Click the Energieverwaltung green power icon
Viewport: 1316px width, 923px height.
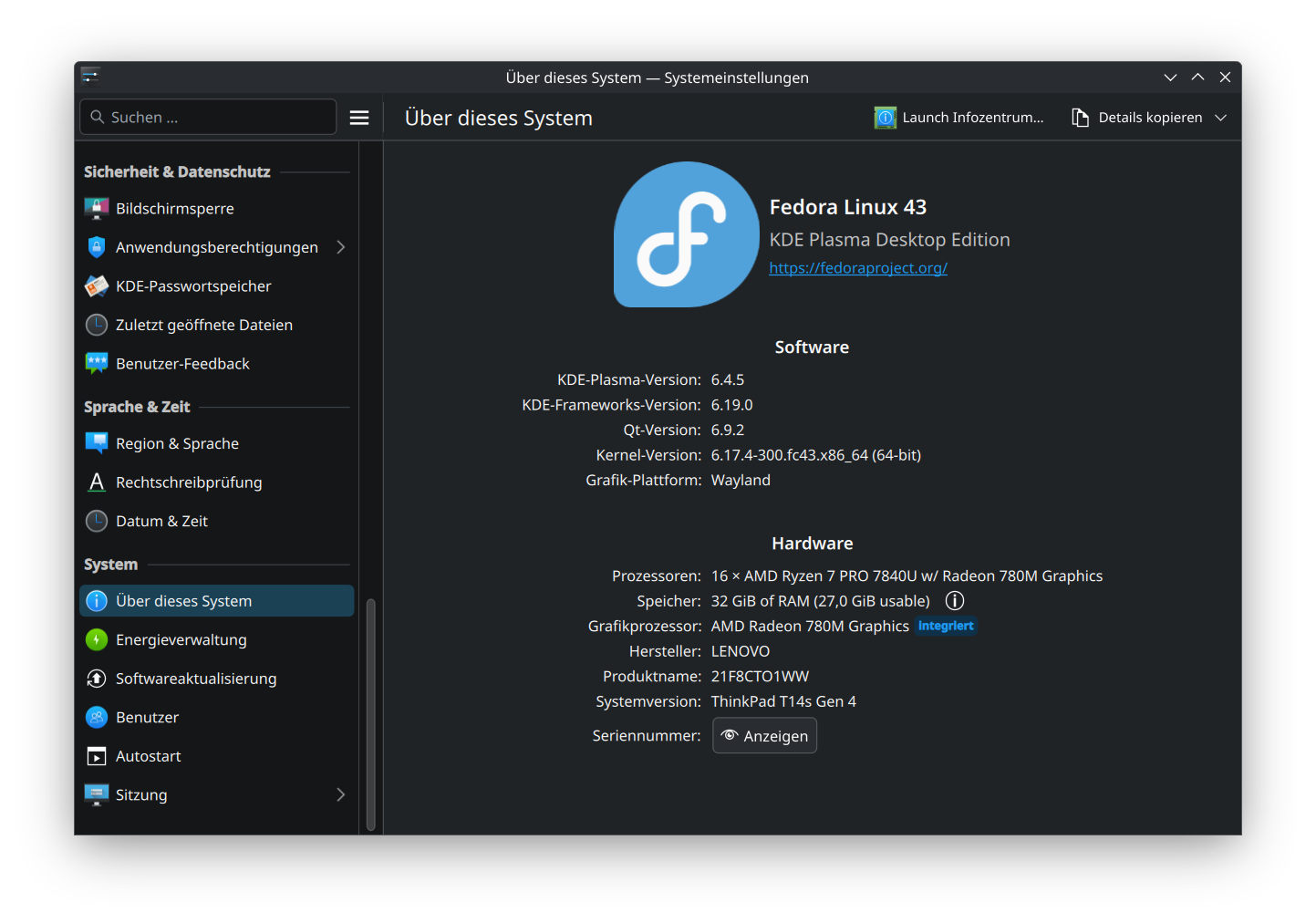(x=97, y=640)
